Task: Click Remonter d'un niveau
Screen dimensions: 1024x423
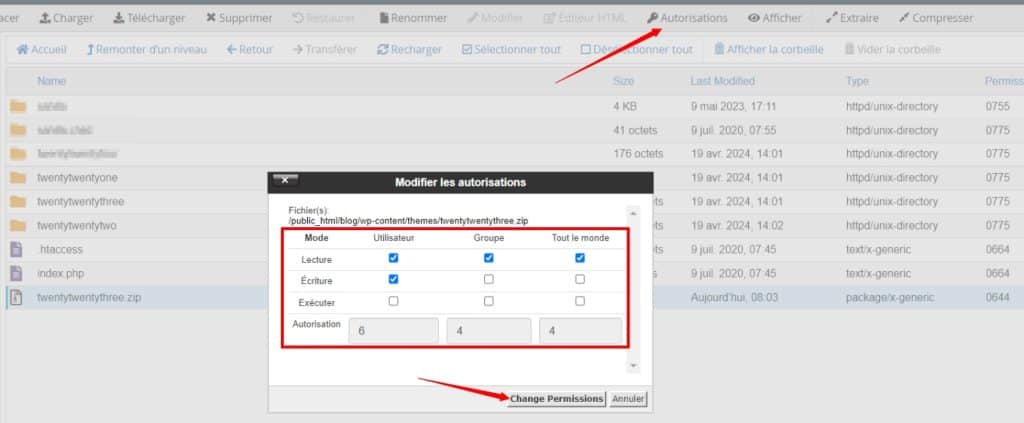Action: tap(146, 50)
